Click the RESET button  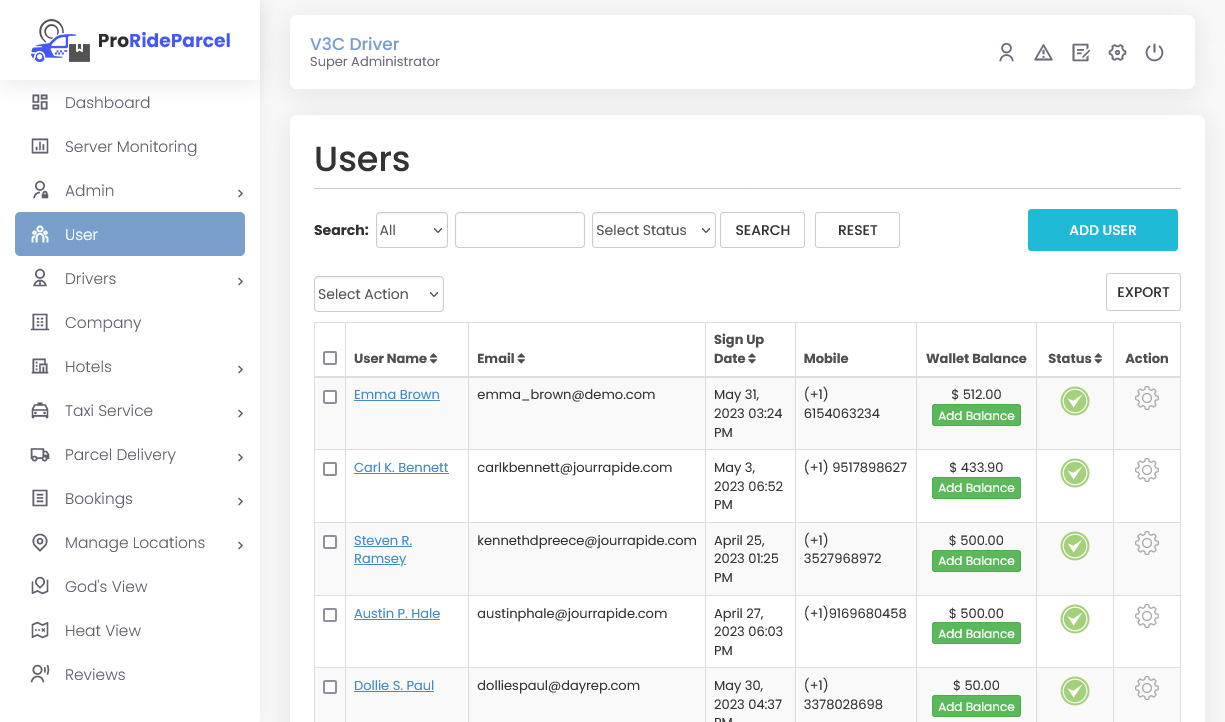tap(857, 230)
